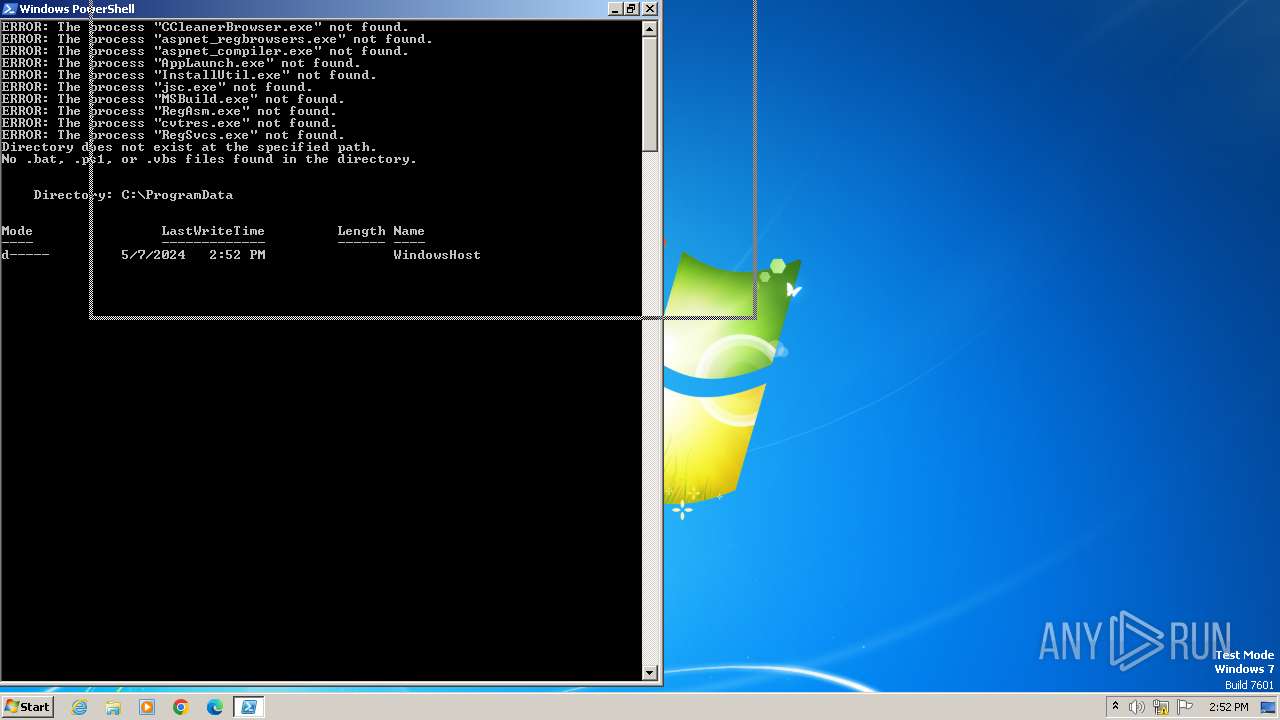Click the Show desktop button
Image resolution: width=1280 pixels, height=720 pixels.
pos(1269,707)
